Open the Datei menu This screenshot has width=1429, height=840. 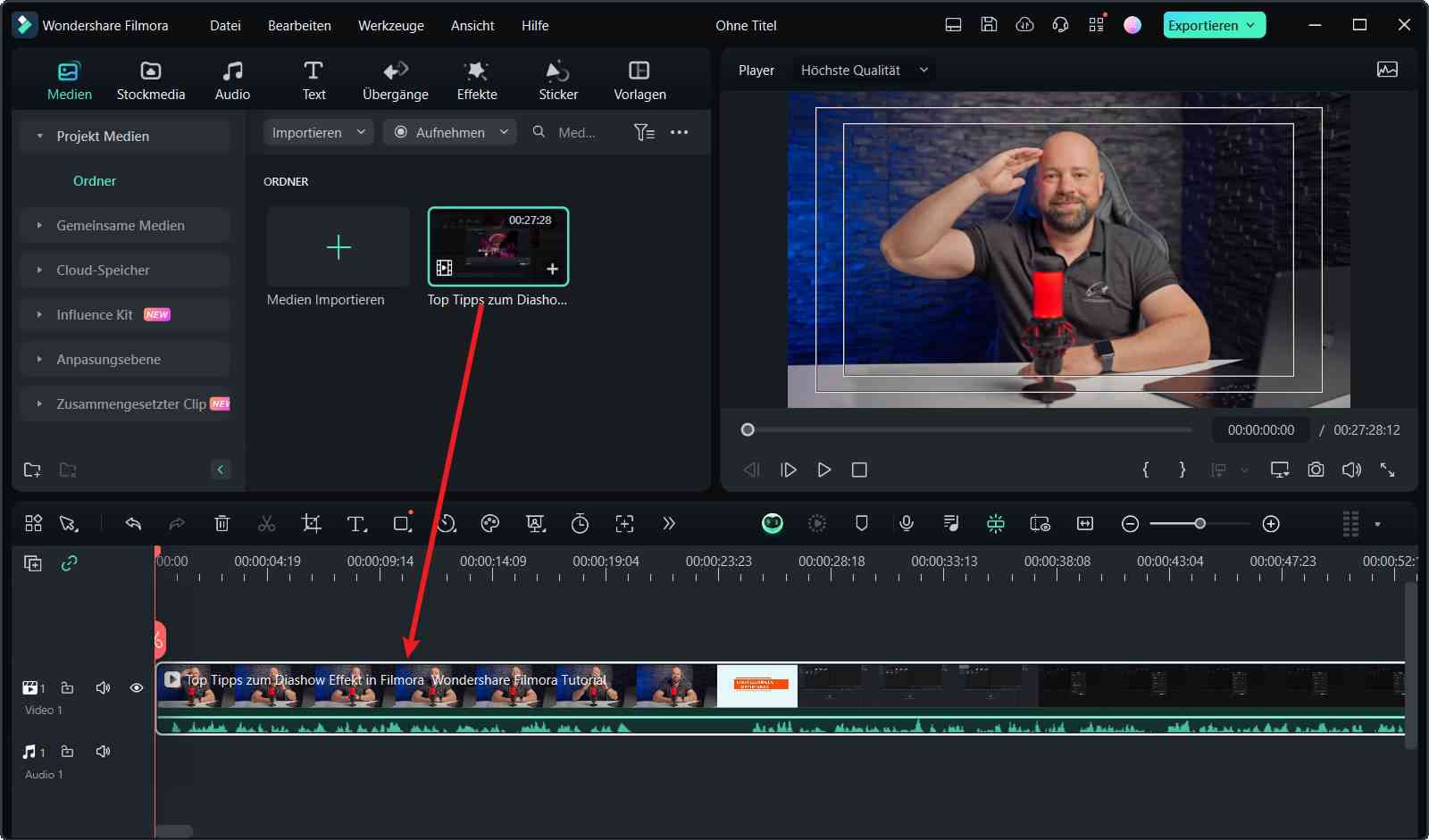coord(225,25)
